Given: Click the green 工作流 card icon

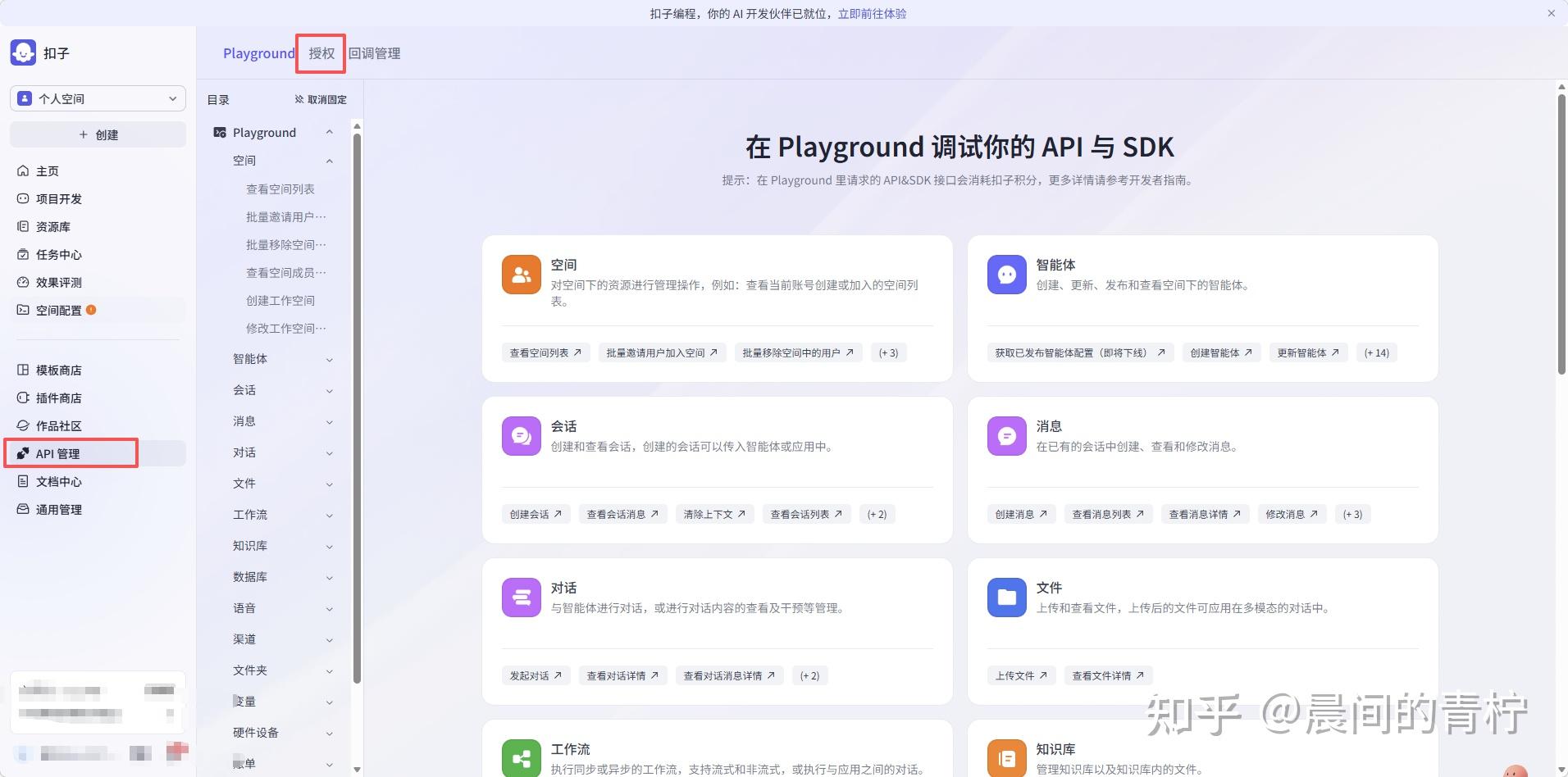Looking at the screenshot, I should (x=522, y=757).
